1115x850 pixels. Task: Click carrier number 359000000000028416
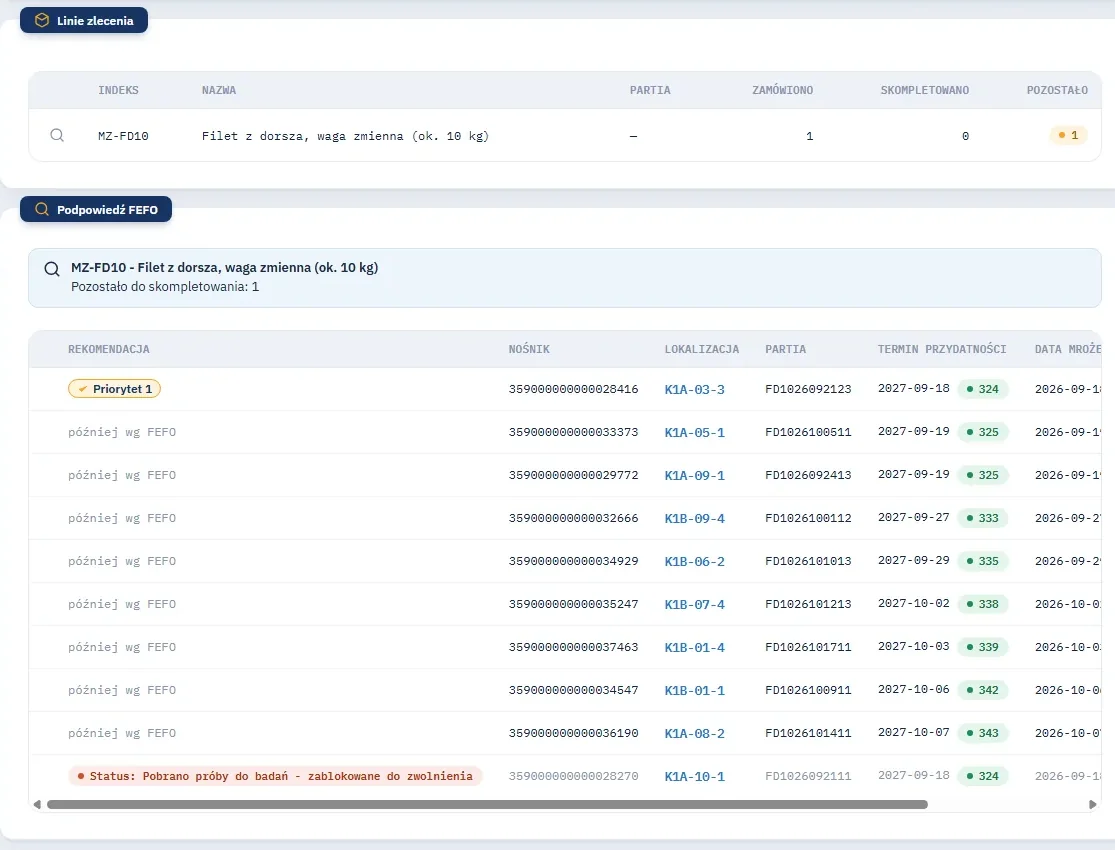(573, 389)
